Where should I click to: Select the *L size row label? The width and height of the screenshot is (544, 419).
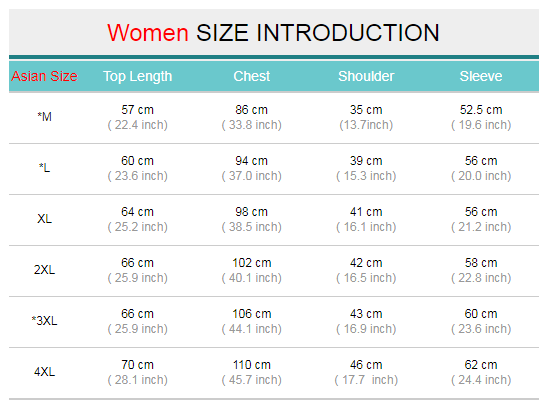point(44,168)
